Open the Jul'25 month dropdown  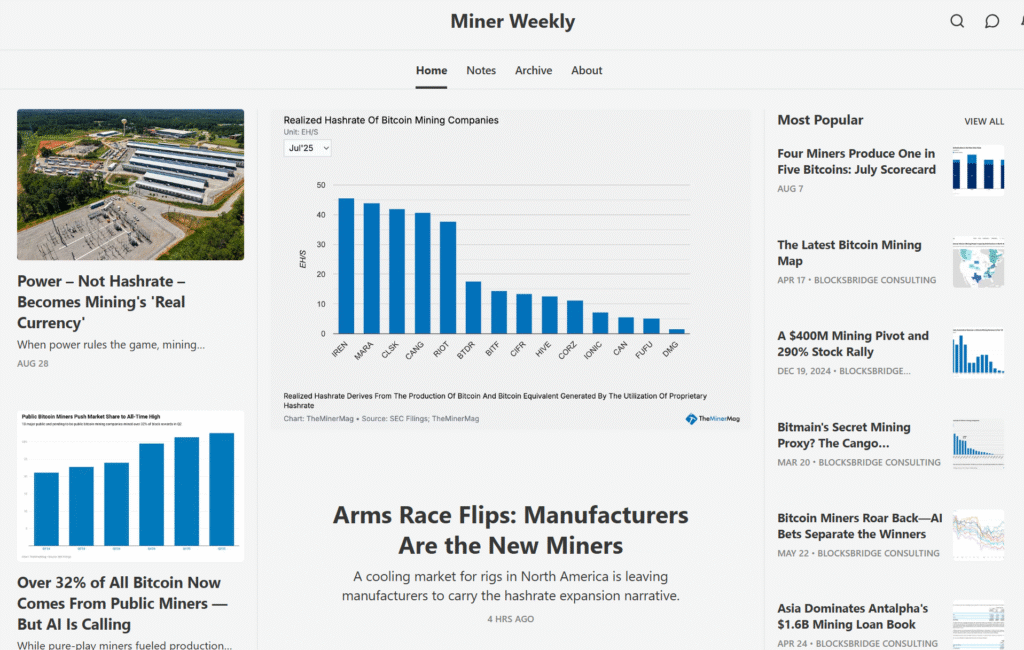coord(308,148)
